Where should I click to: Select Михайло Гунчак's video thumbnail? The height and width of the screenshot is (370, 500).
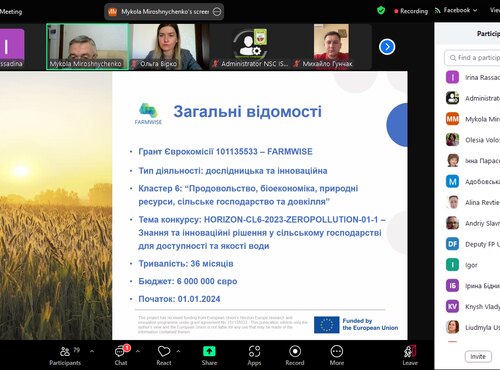point(332,47)
